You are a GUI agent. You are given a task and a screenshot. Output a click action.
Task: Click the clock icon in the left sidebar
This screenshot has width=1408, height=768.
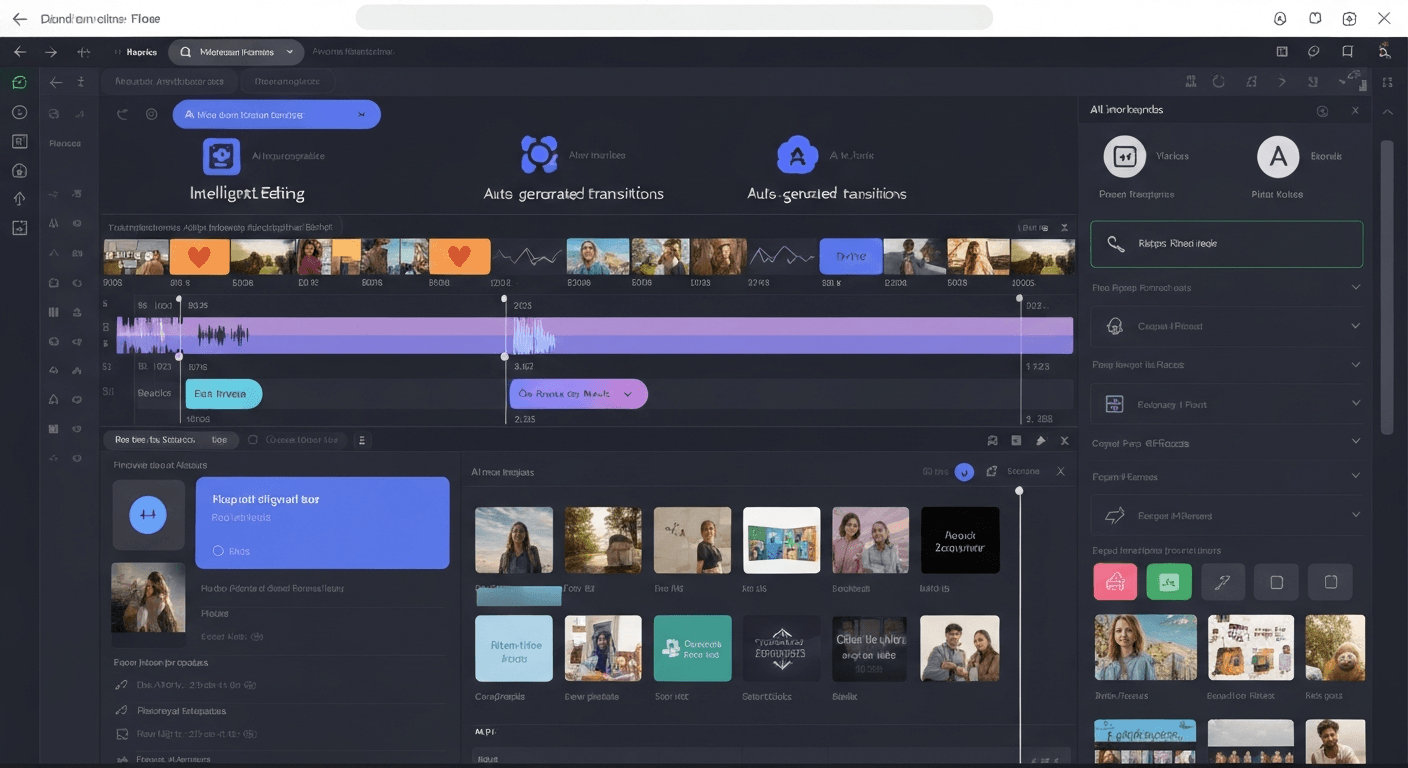pos(18,112)
